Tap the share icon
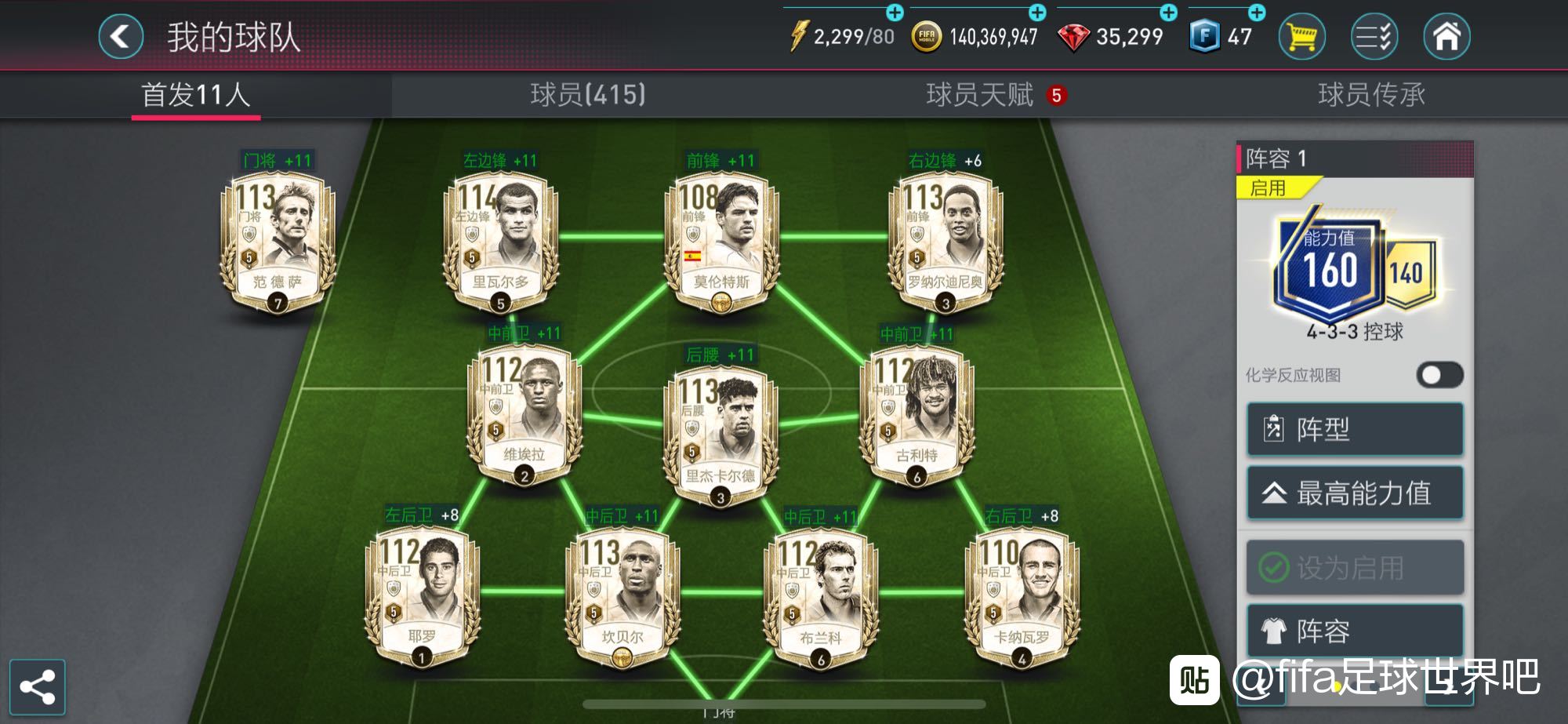Screen dimensions: 1568x724 pyautogui.click(x=37, y=687)
